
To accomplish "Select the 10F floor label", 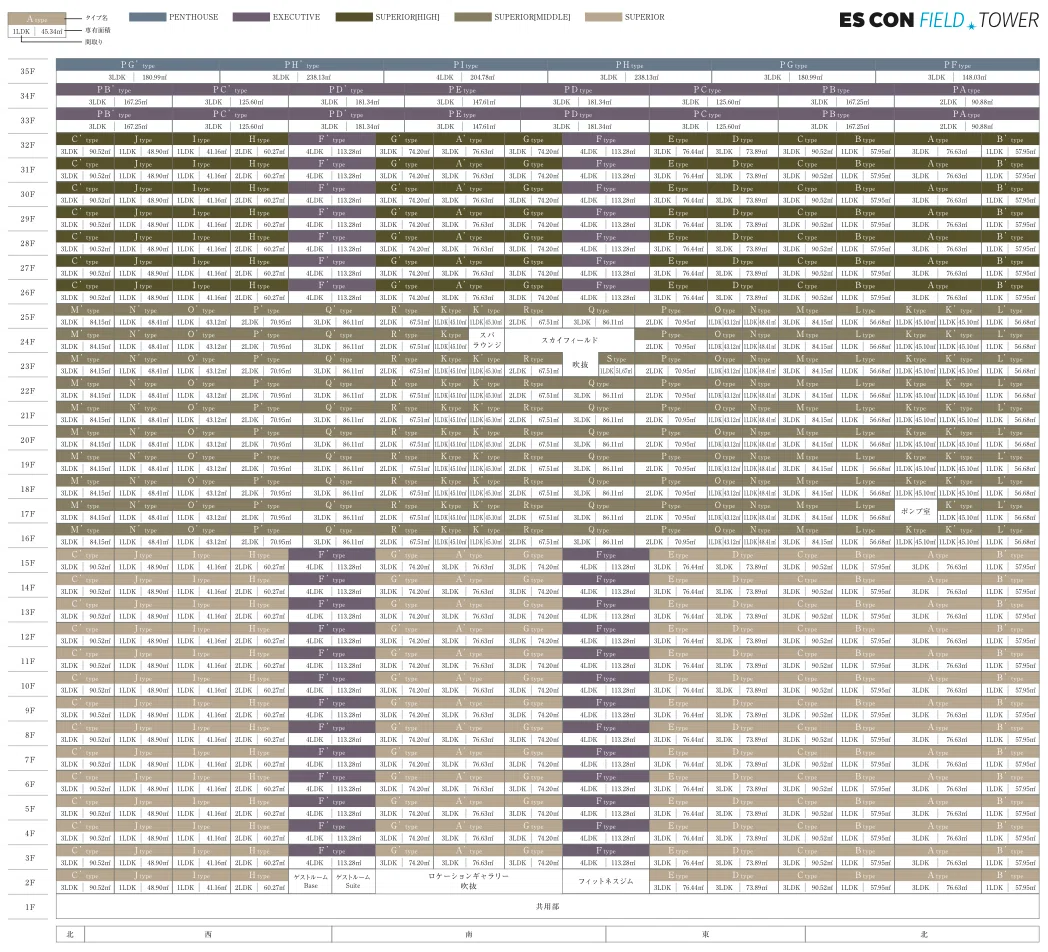I will coord(27,686).
